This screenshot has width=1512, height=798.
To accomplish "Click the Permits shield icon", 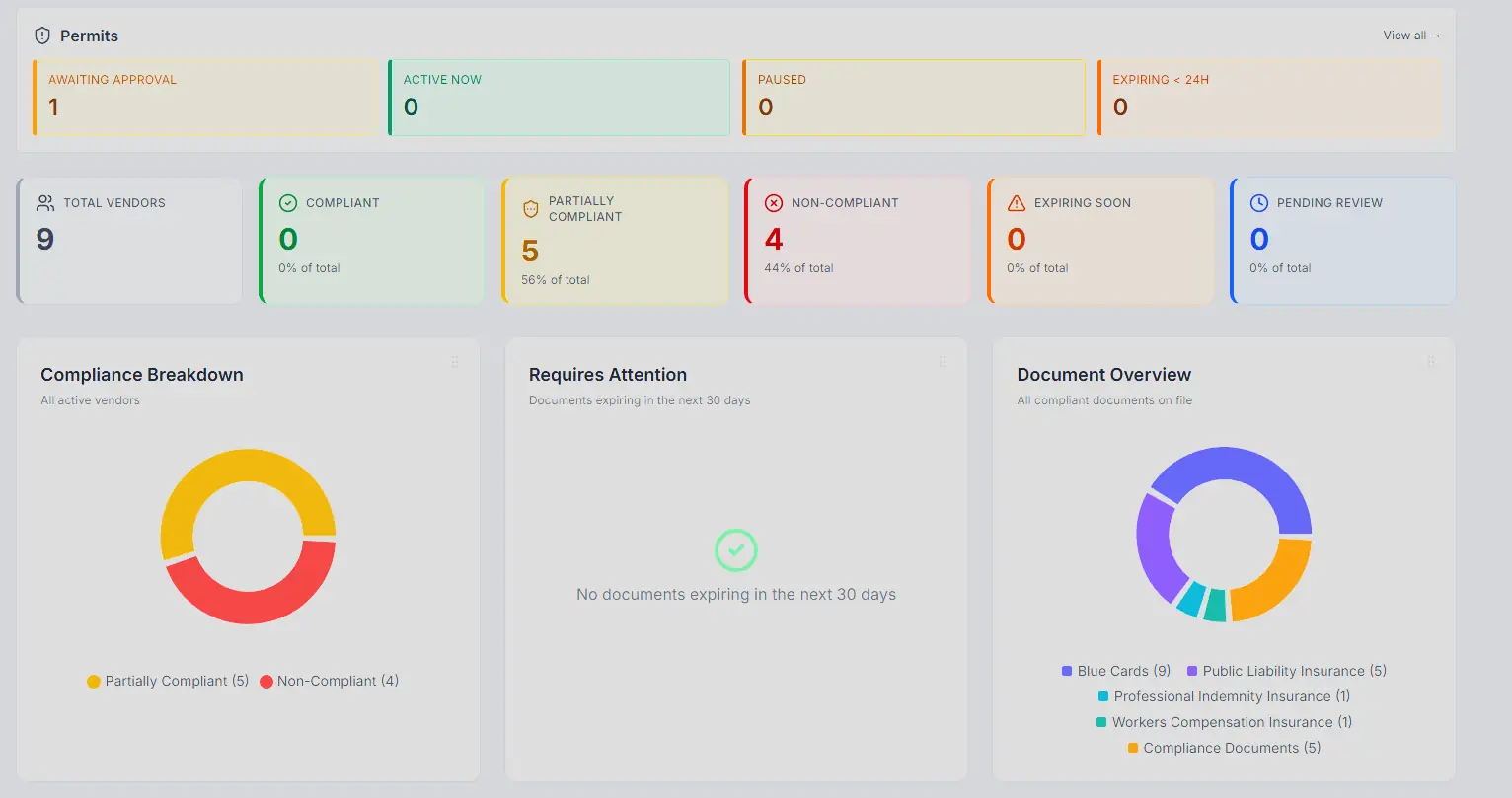I will click(x=42, y=36).
